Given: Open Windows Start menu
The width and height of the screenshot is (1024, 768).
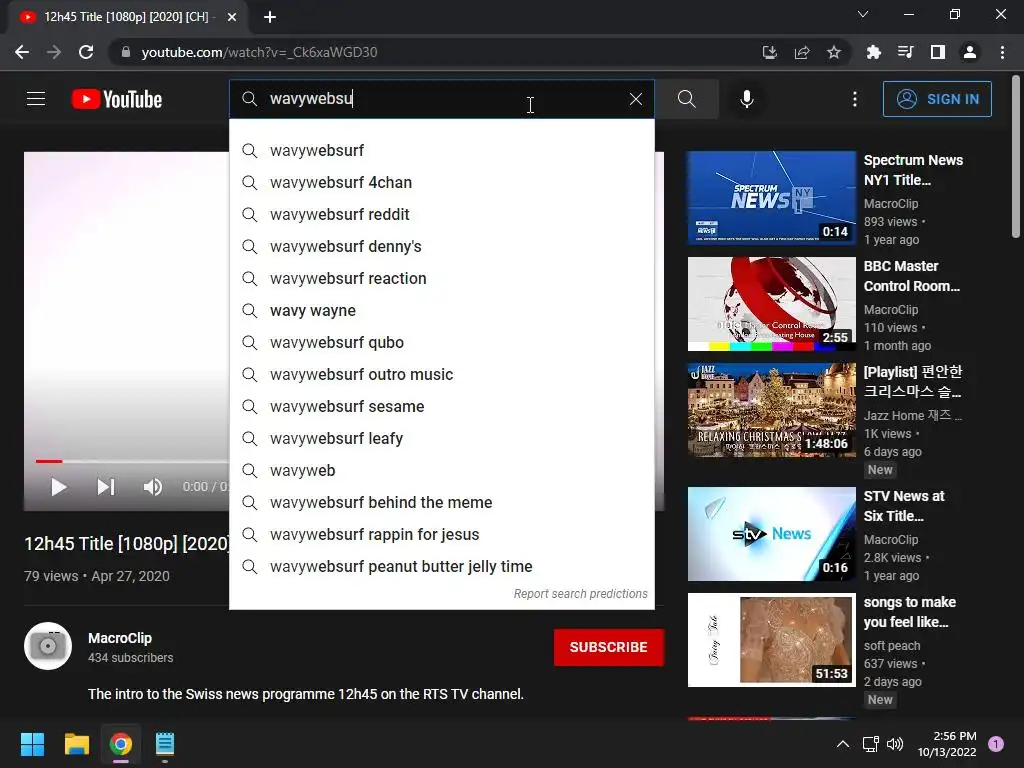Looking at the screenshot, I should pos(32,744).
